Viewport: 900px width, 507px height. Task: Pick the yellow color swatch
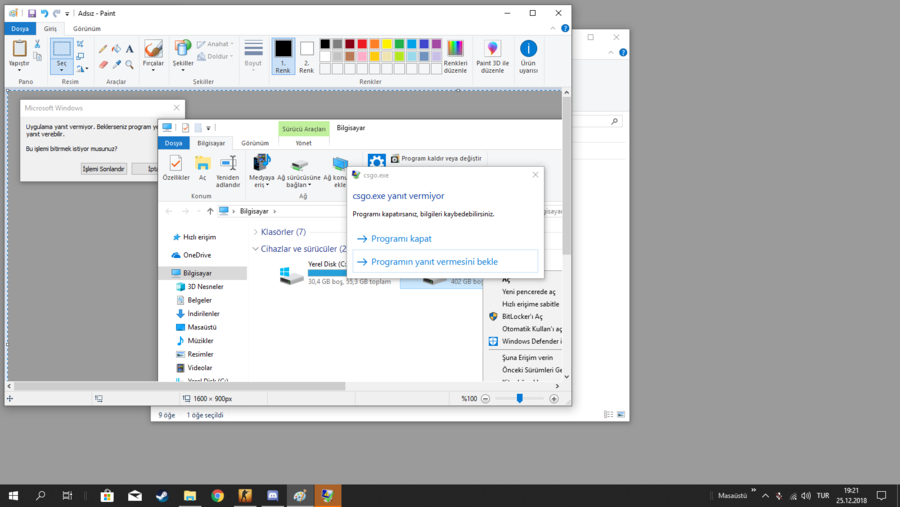387,44
